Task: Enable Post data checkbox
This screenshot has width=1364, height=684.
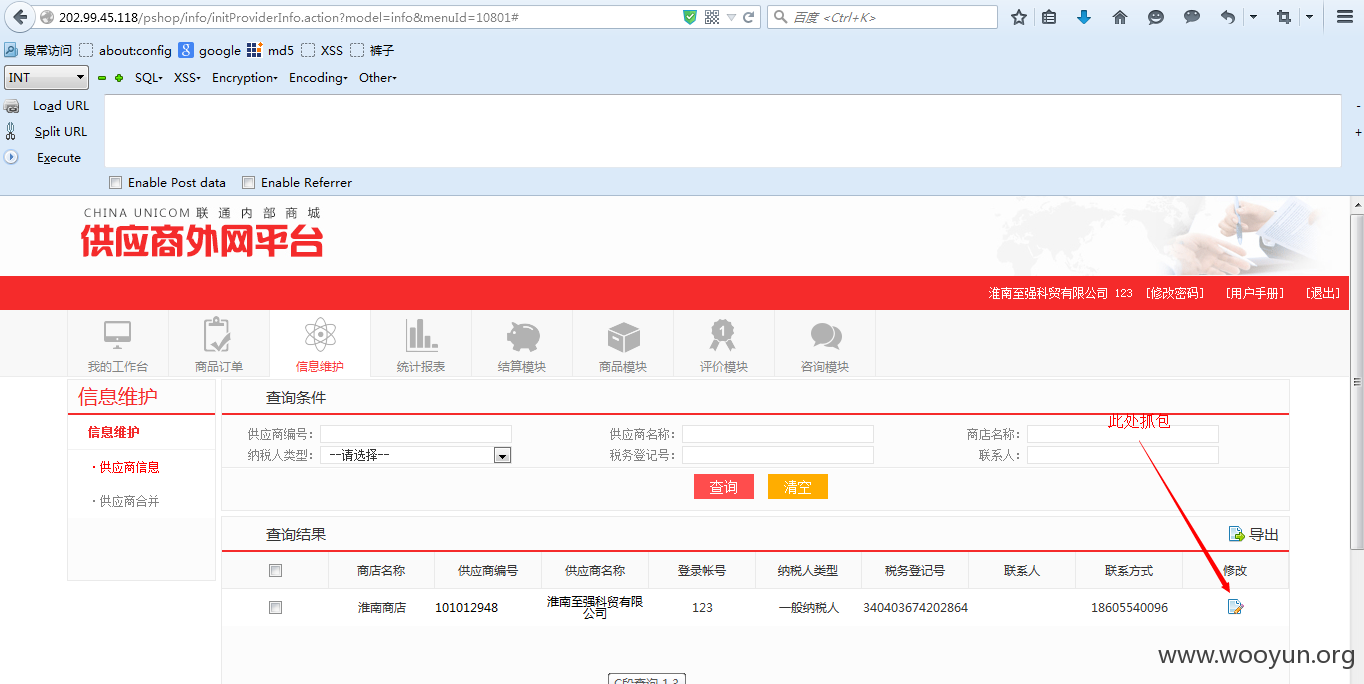Action: [x=116, y=183]
